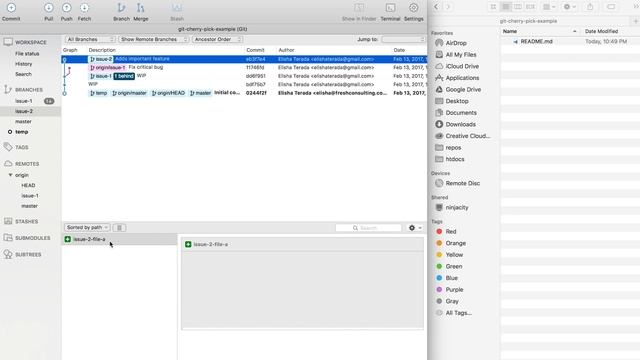Image resolution: width=640 pixels, height=360 pixels.
Task: Select the Green tag in Finder
Action: click(453, 267)
